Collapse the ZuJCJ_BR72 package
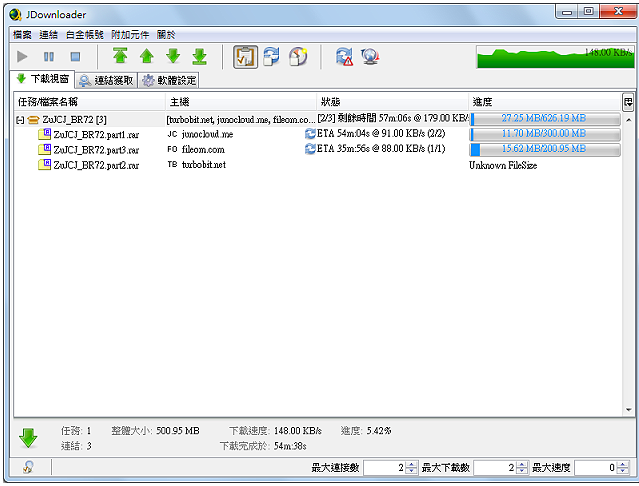This screenshot has height=486, width=639. [x=20, y=120]
